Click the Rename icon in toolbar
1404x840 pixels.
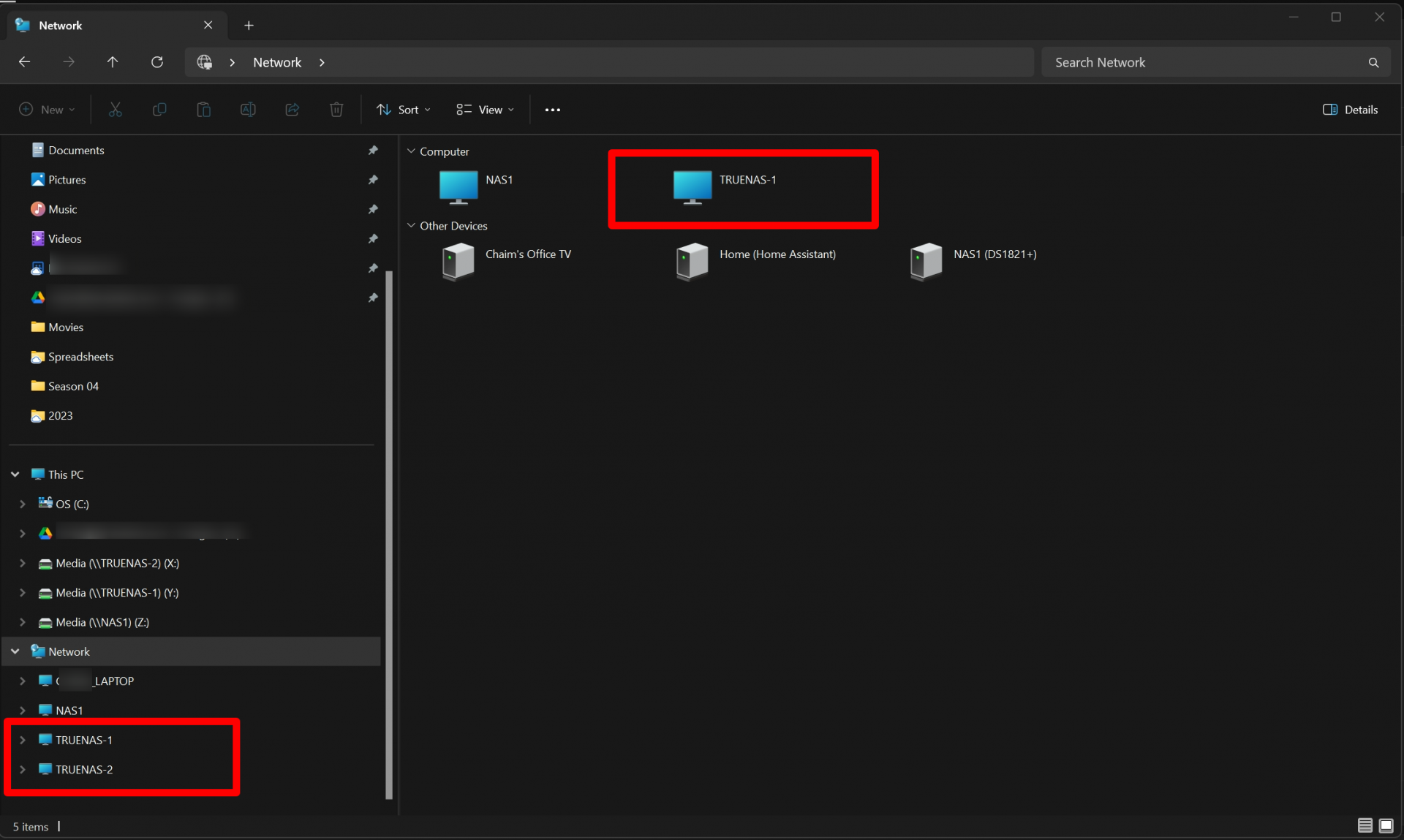[248, 110]
